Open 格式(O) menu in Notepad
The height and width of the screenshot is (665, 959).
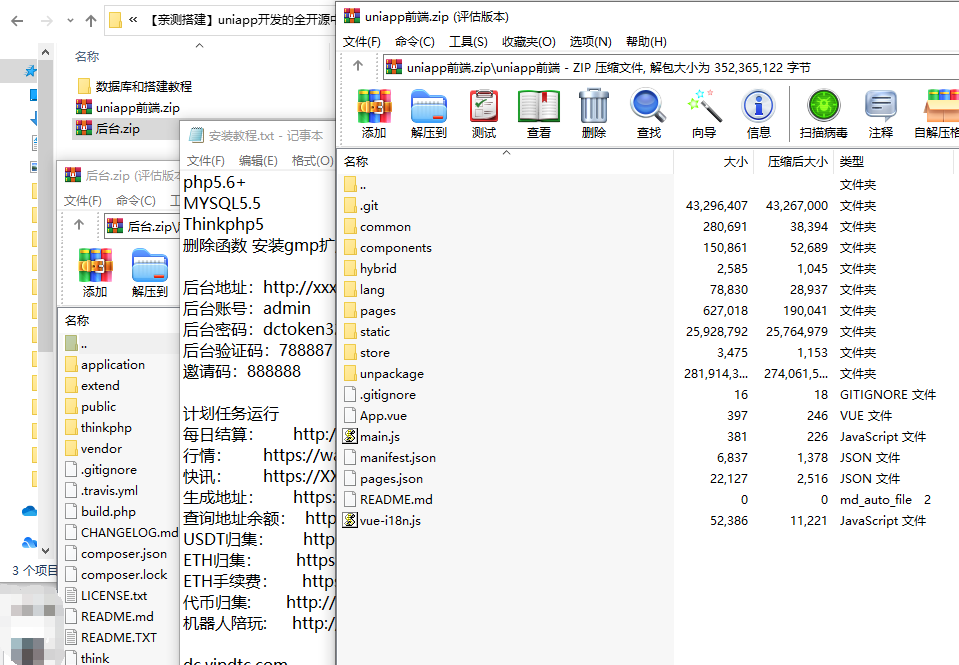pos(313,160)
